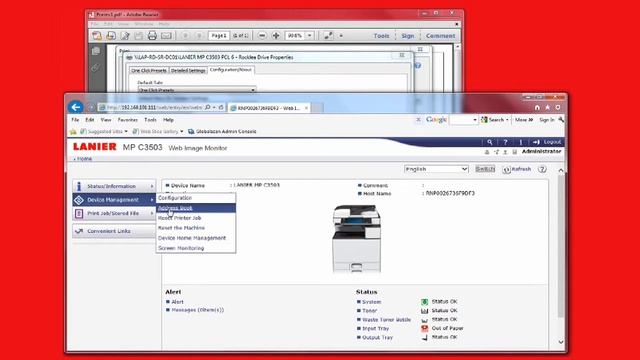Click the first Adobe Reader toolbar icon
Screen dimensions: 640x360
97,36
